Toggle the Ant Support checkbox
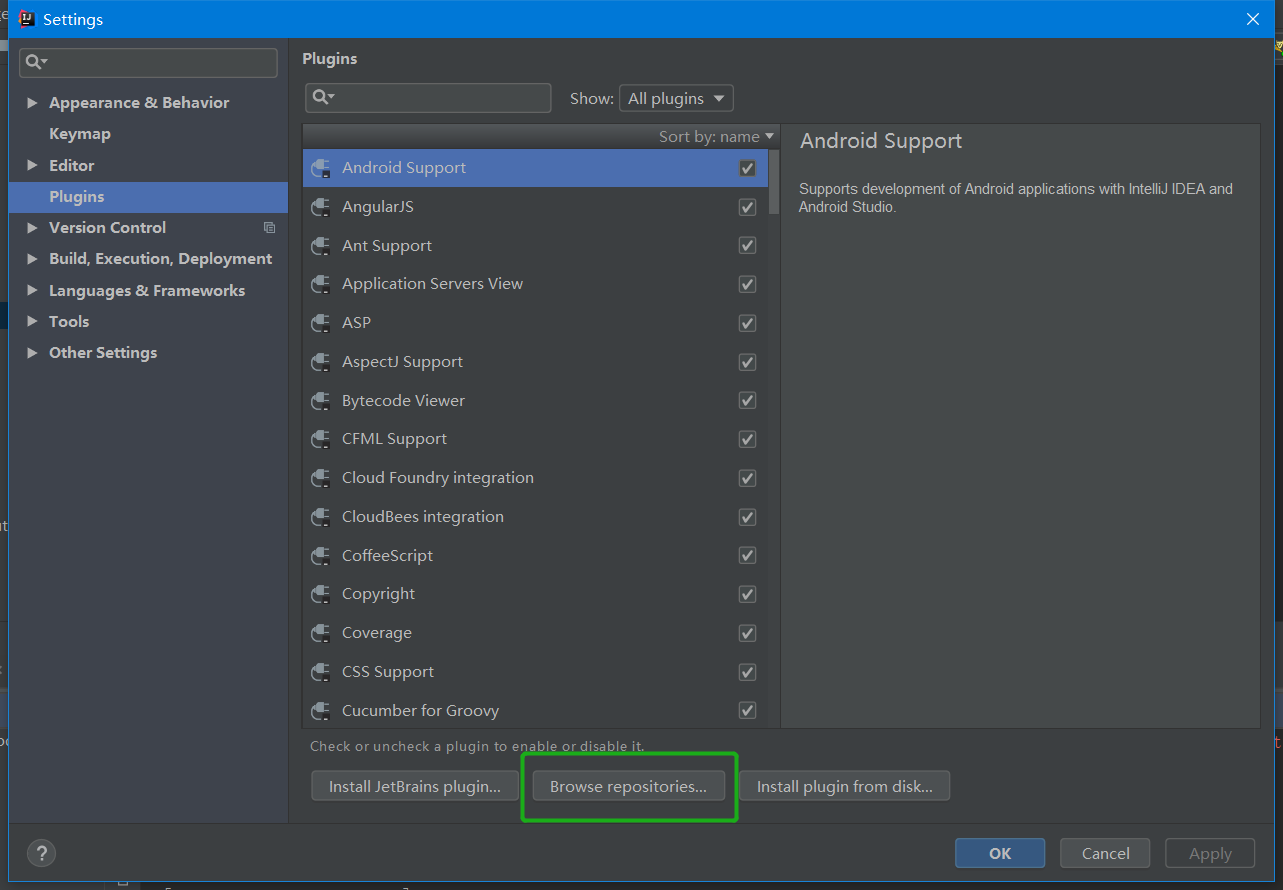This screenshot has width=1283, height=890. click(747, 246)
